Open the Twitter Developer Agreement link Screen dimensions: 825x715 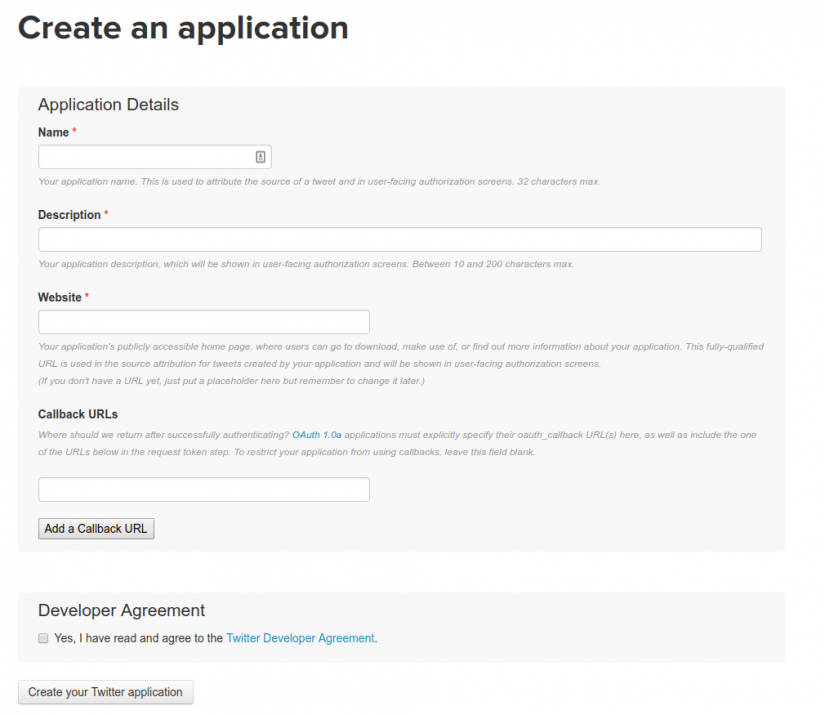[300, 637]
